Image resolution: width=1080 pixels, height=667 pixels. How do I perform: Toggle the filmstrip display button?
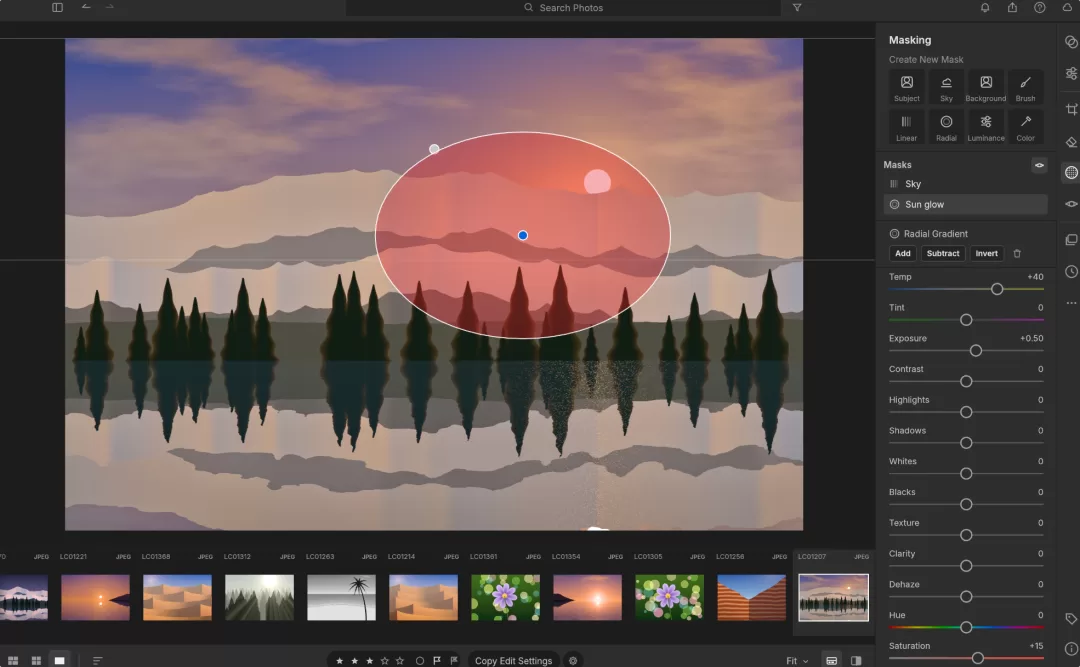[x=831, y=661]
